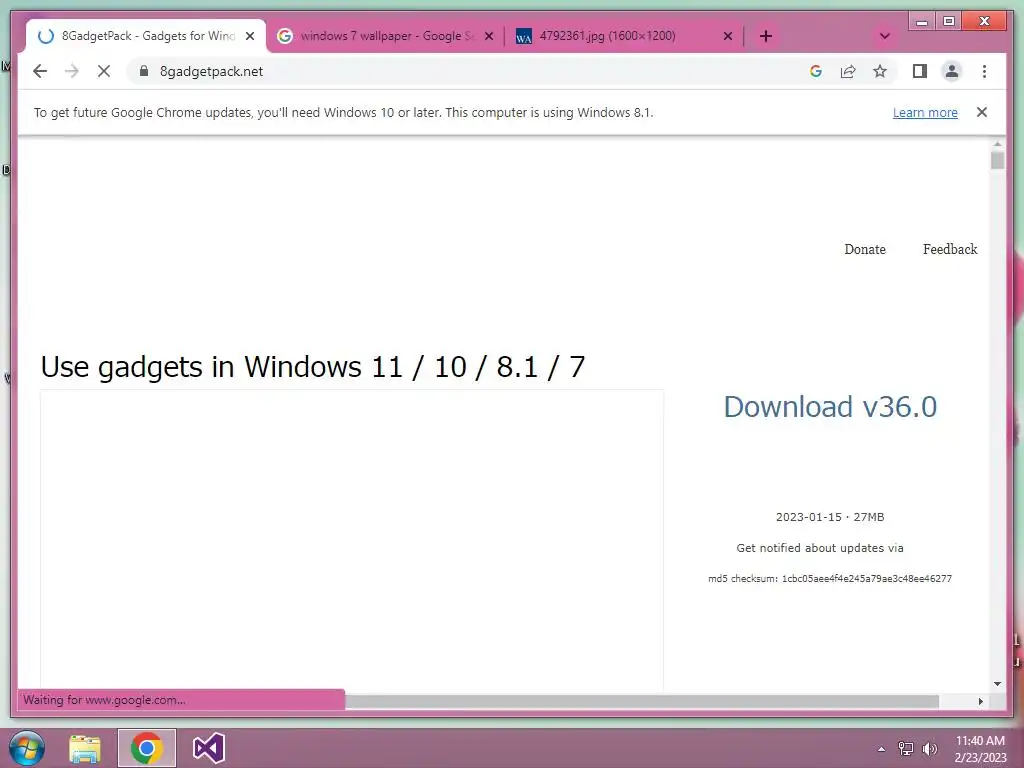Launch Visual Studio from the taskbar
The height and width of the screenshot is (768, 1024).
(209, 748)
